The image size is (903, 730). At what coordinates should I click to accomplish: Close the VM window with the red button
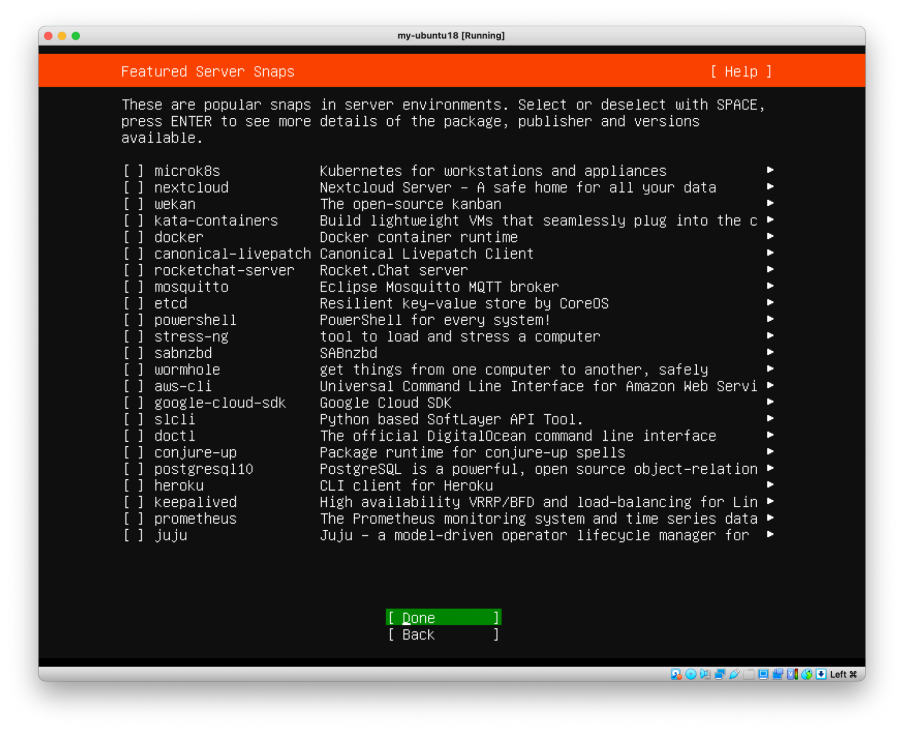tap(48, 36)
